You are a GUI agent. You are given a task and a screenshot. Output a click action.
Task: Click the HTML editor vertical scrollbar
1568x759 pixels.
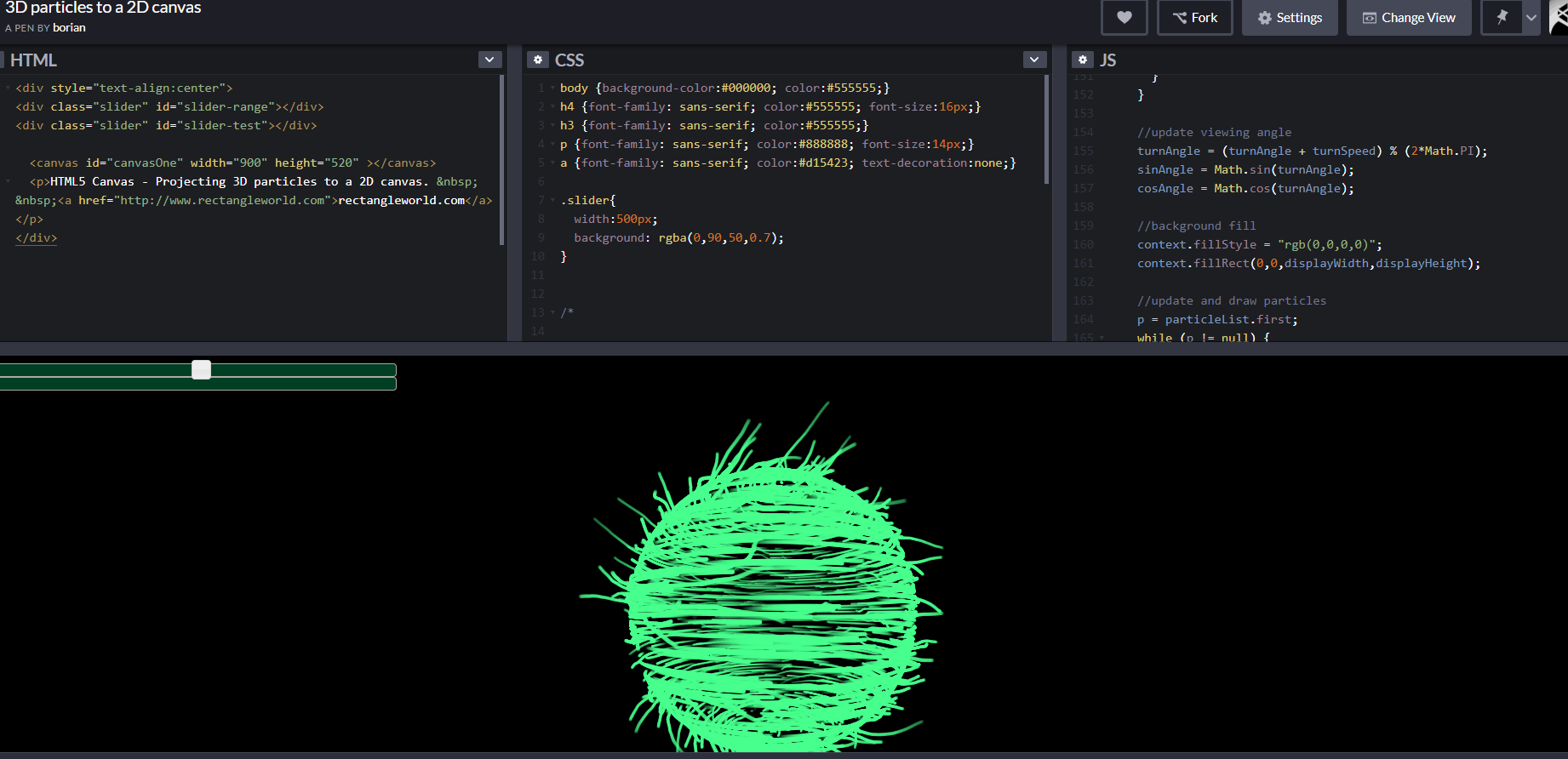coord(502,160)
